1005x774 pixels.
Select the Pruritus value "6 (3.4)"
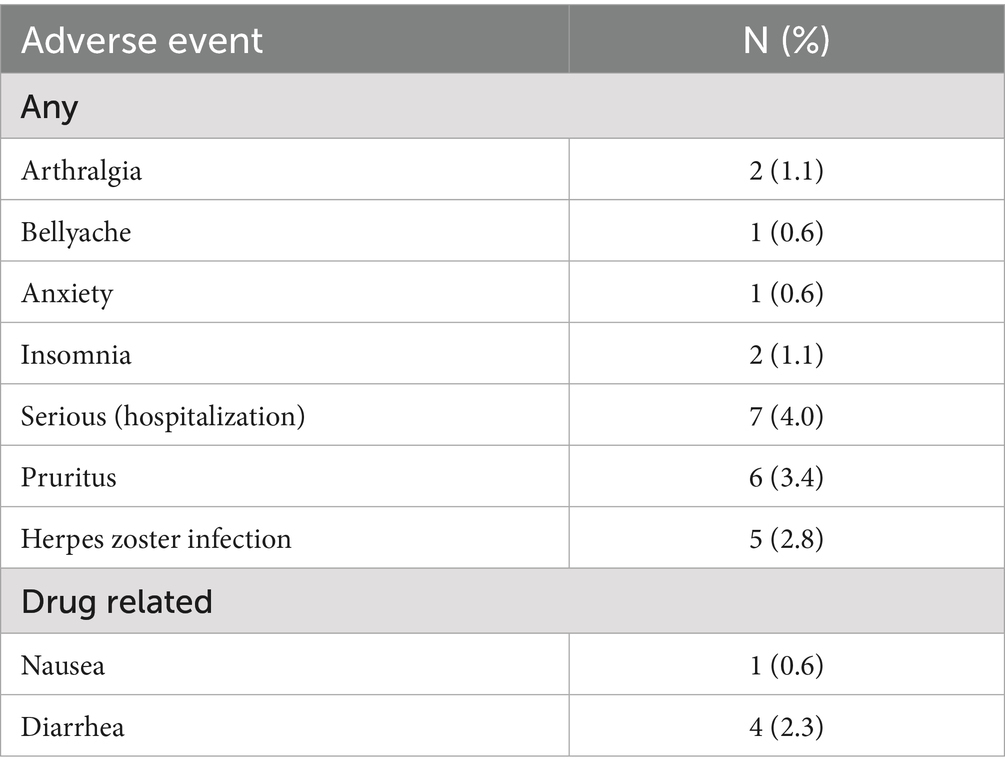pyautogui.click(x=785, y=477)
